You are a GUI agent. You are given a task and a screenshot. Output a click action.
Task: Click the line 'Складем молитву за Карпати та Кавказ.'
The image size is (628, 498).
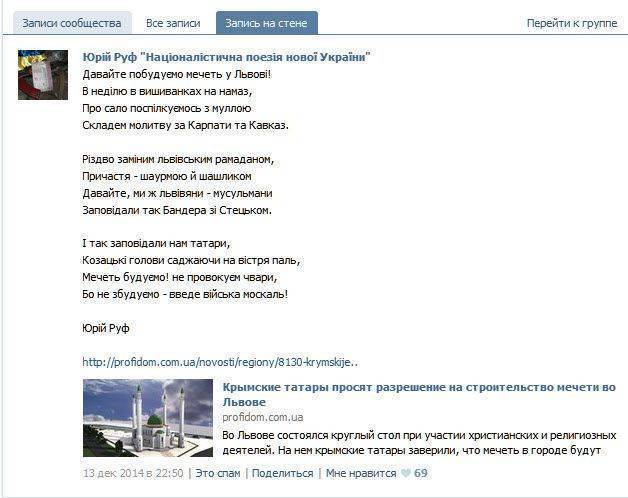(185, 125)
